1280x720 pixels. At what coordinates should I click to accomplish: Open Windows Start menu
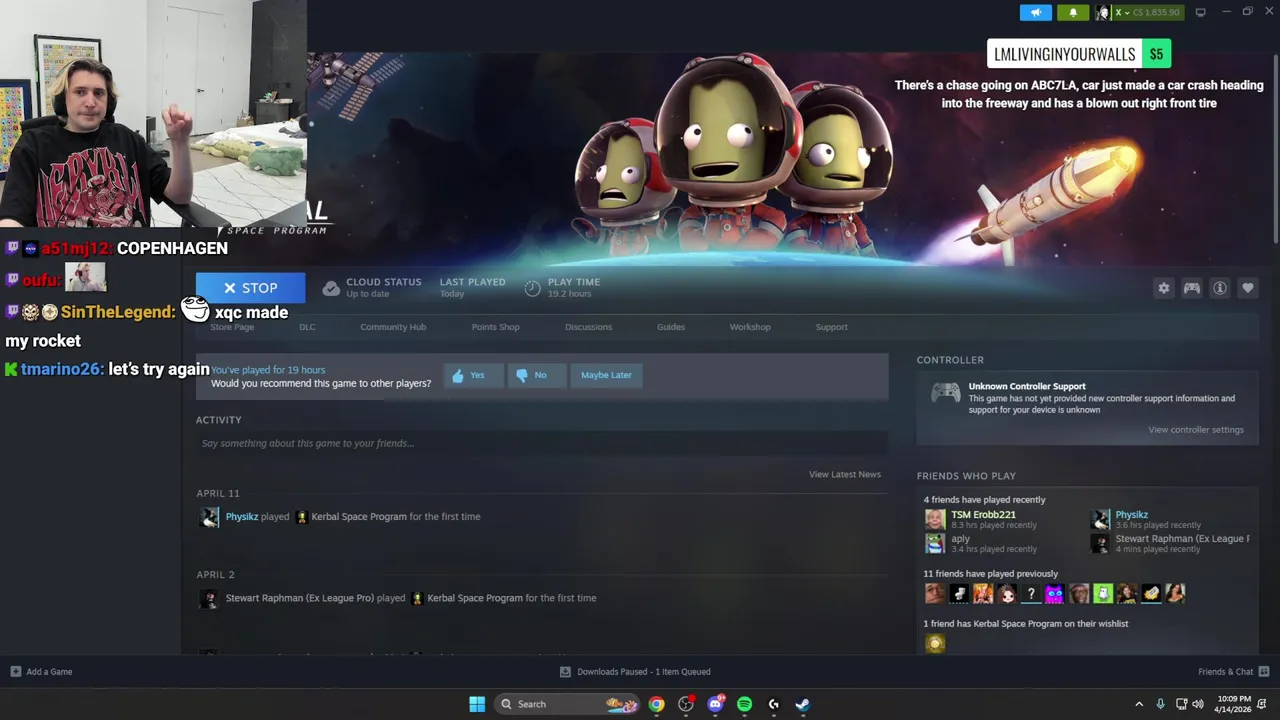[477, 704]
